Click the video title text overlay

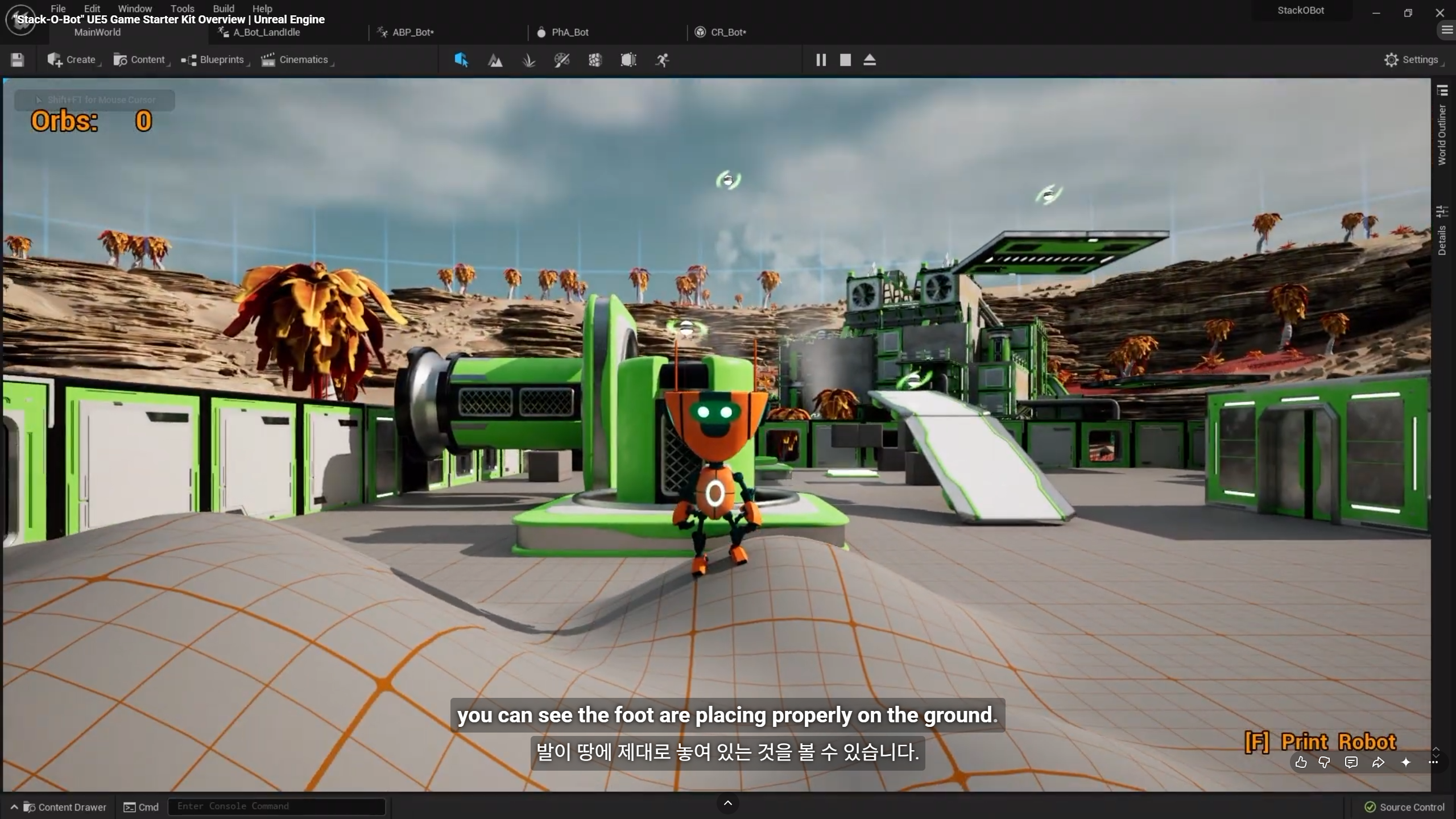169,19
